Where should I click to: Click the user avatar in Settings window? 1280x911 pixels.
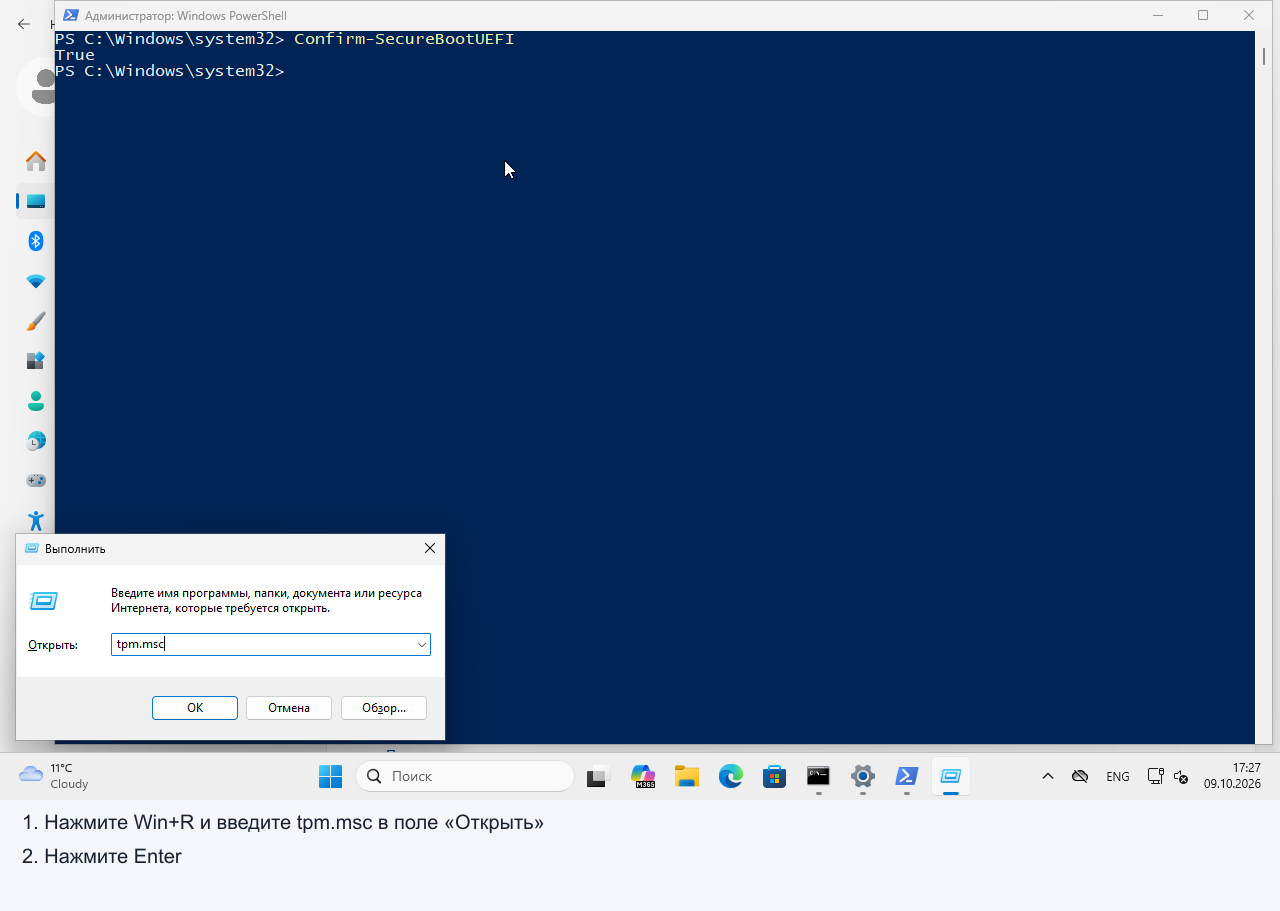pyautogui.click(x=36, y=86)
